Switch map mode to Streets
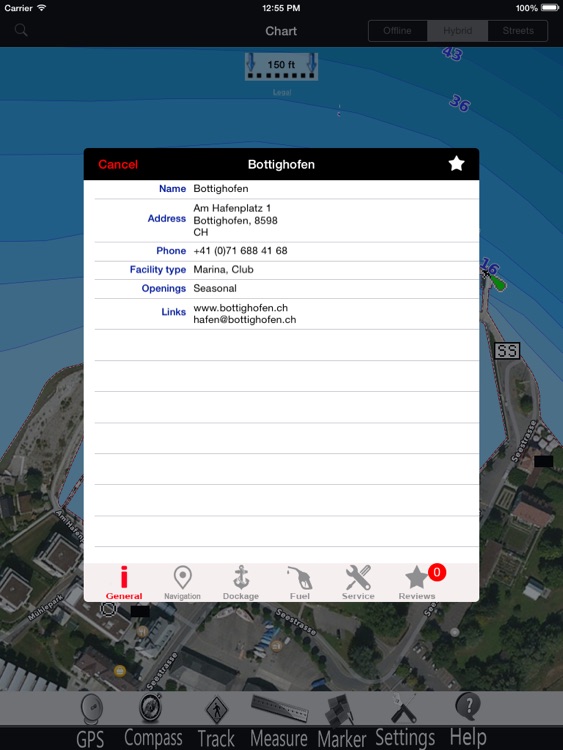This screenshot has height=750, width=563. (x=518, y=31)
